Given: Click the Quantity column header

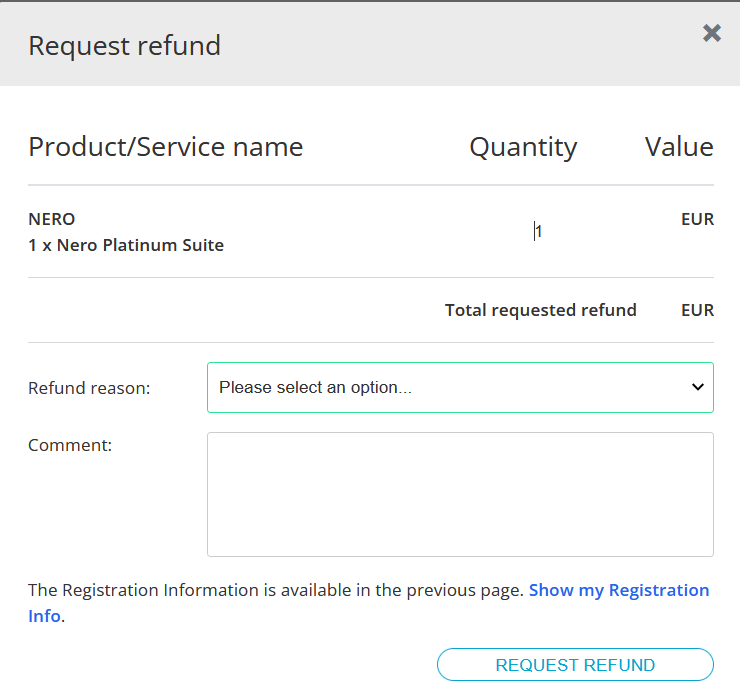Looking at the screenshot, I should (x=523, y=147).
